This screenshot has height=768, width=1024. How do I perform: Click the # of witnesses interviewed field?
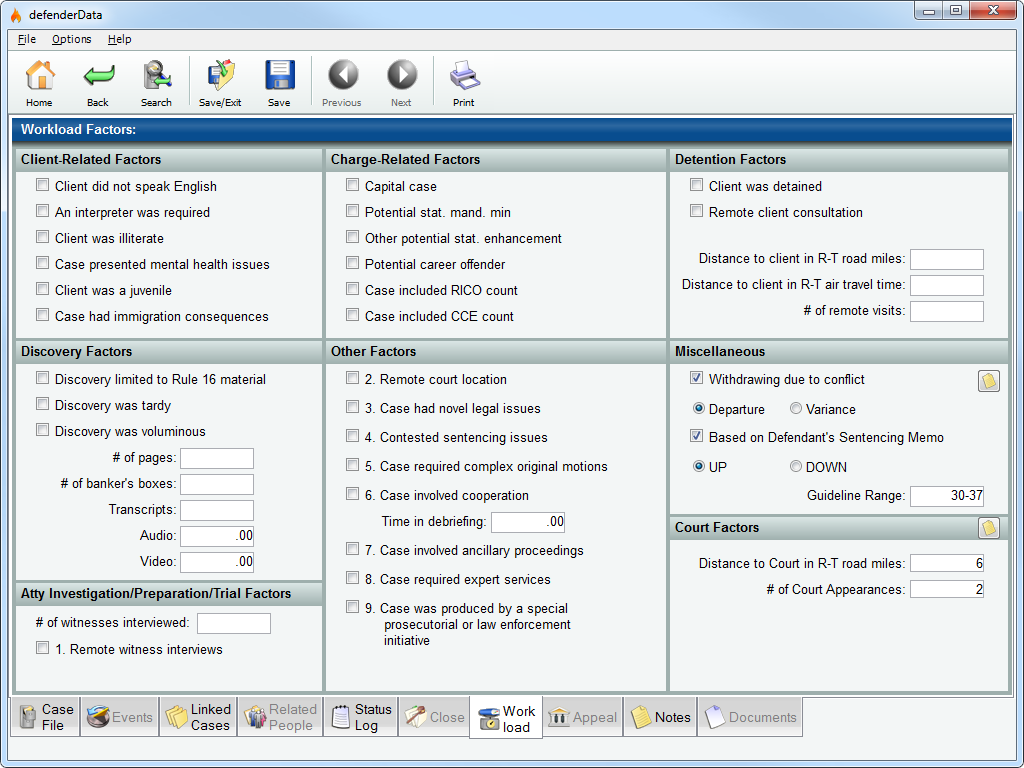[234, 624]
